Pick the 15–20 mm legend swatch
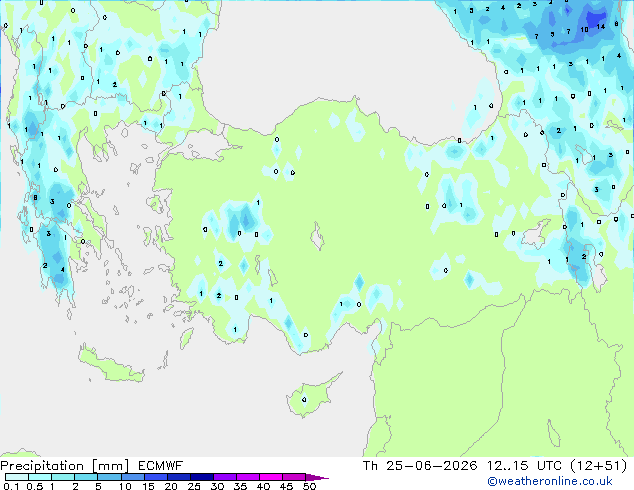This screenshot has width=634, height=490. (155, 477)
